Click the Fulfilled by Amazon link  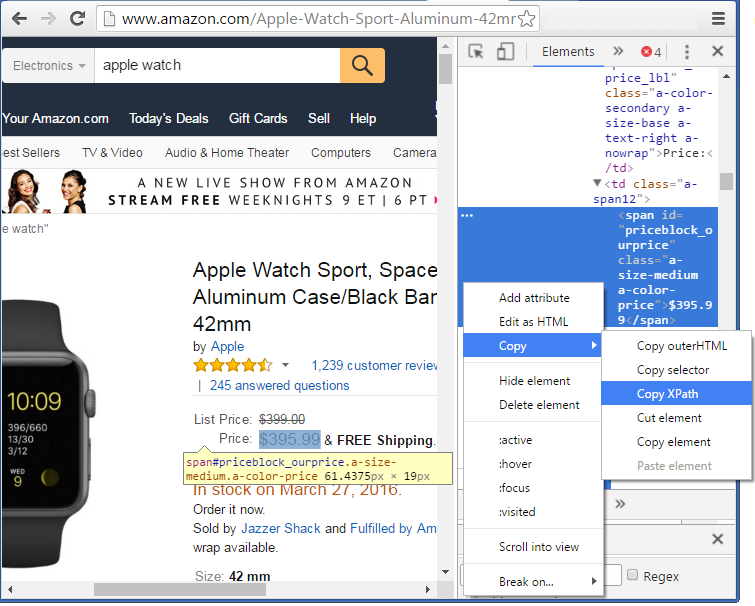393,529
